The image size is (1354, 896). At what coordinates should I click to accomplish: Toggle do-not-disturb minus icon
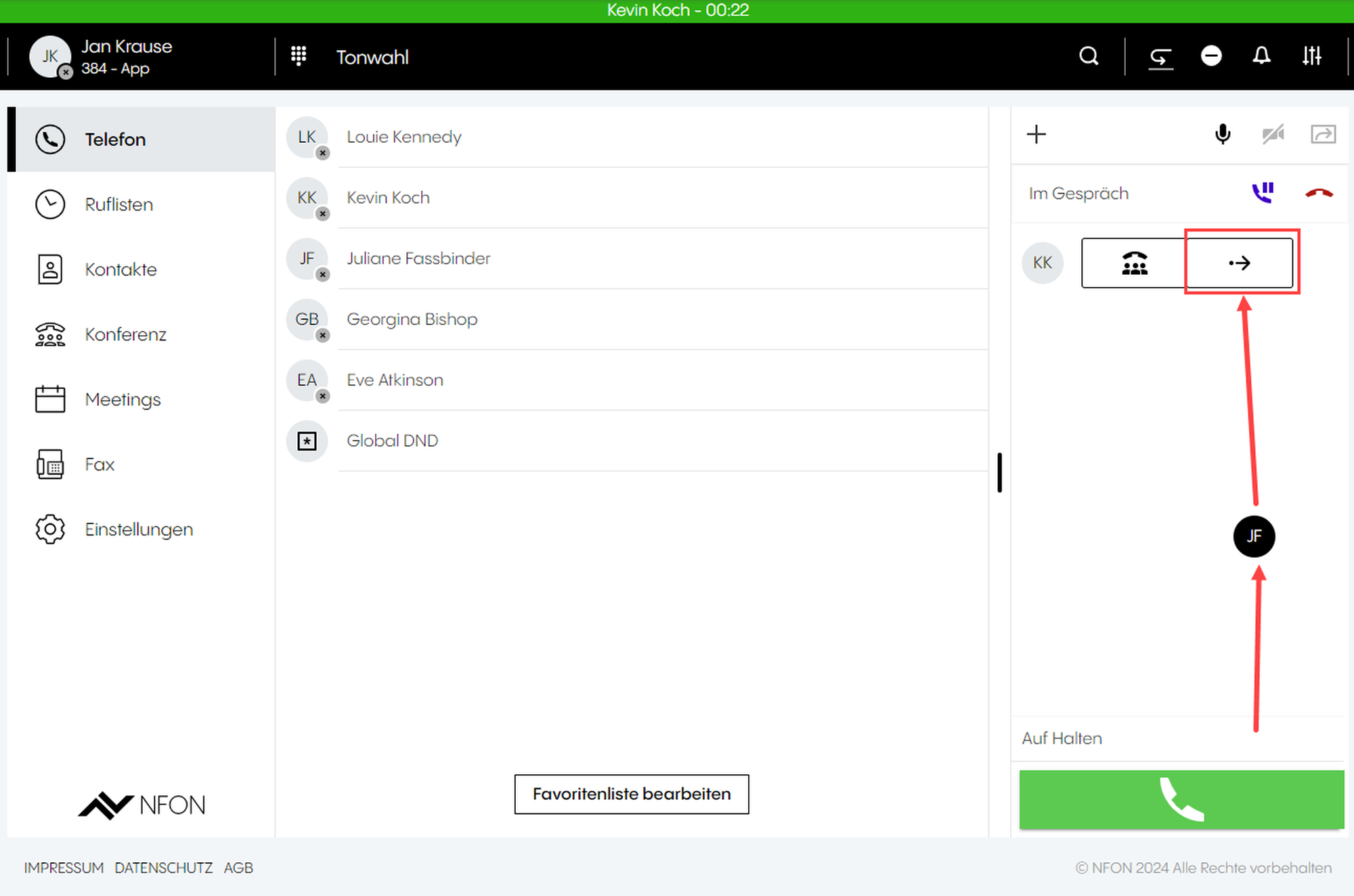click(x=1211, y=56)
